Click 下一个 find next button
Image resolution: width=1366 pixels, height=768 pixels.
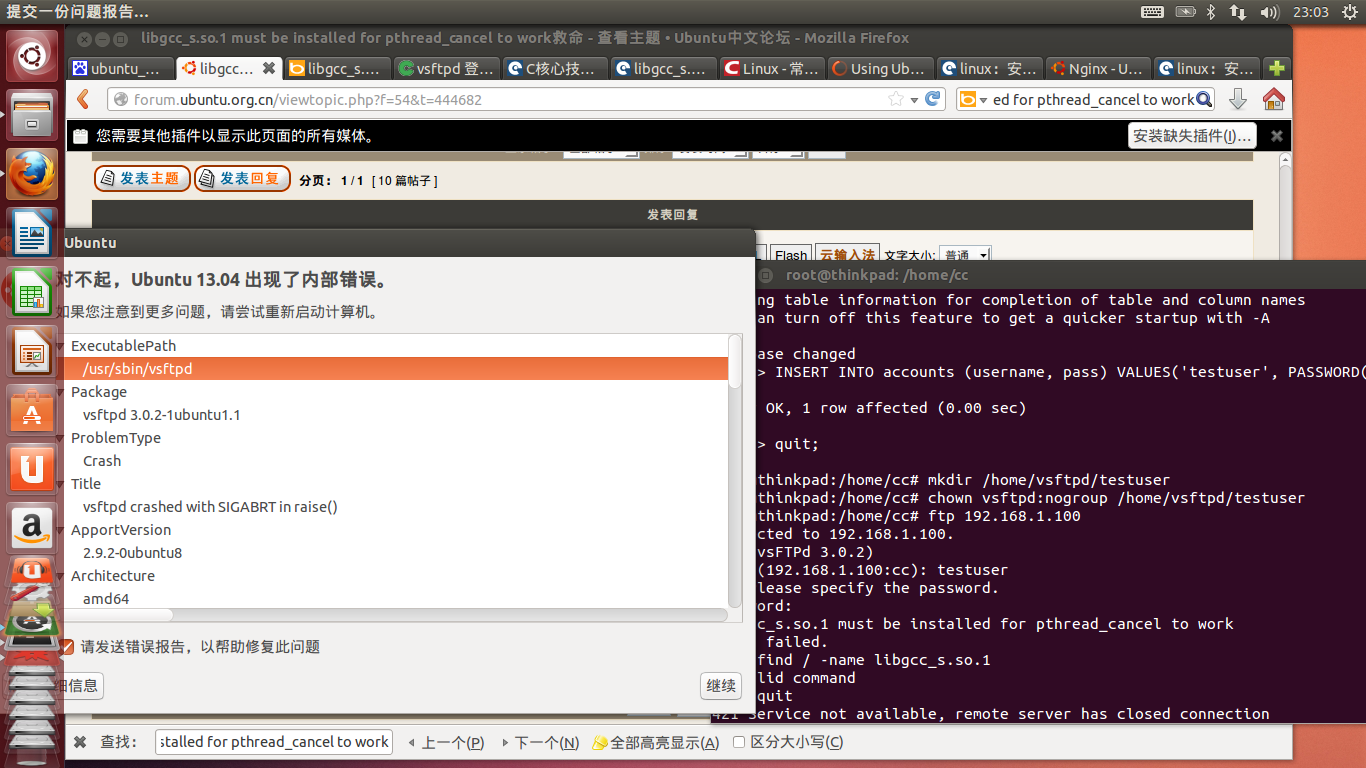point(539,742)
